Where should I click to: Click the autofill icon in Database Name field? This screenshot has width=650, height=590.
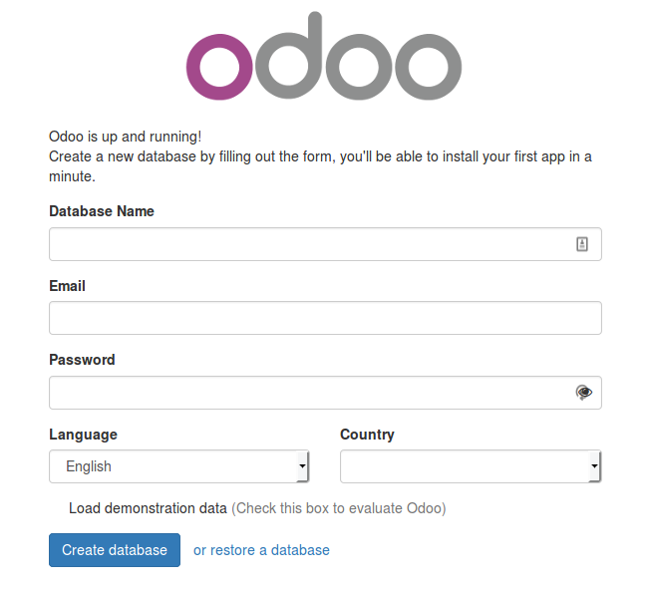[582, 244]
